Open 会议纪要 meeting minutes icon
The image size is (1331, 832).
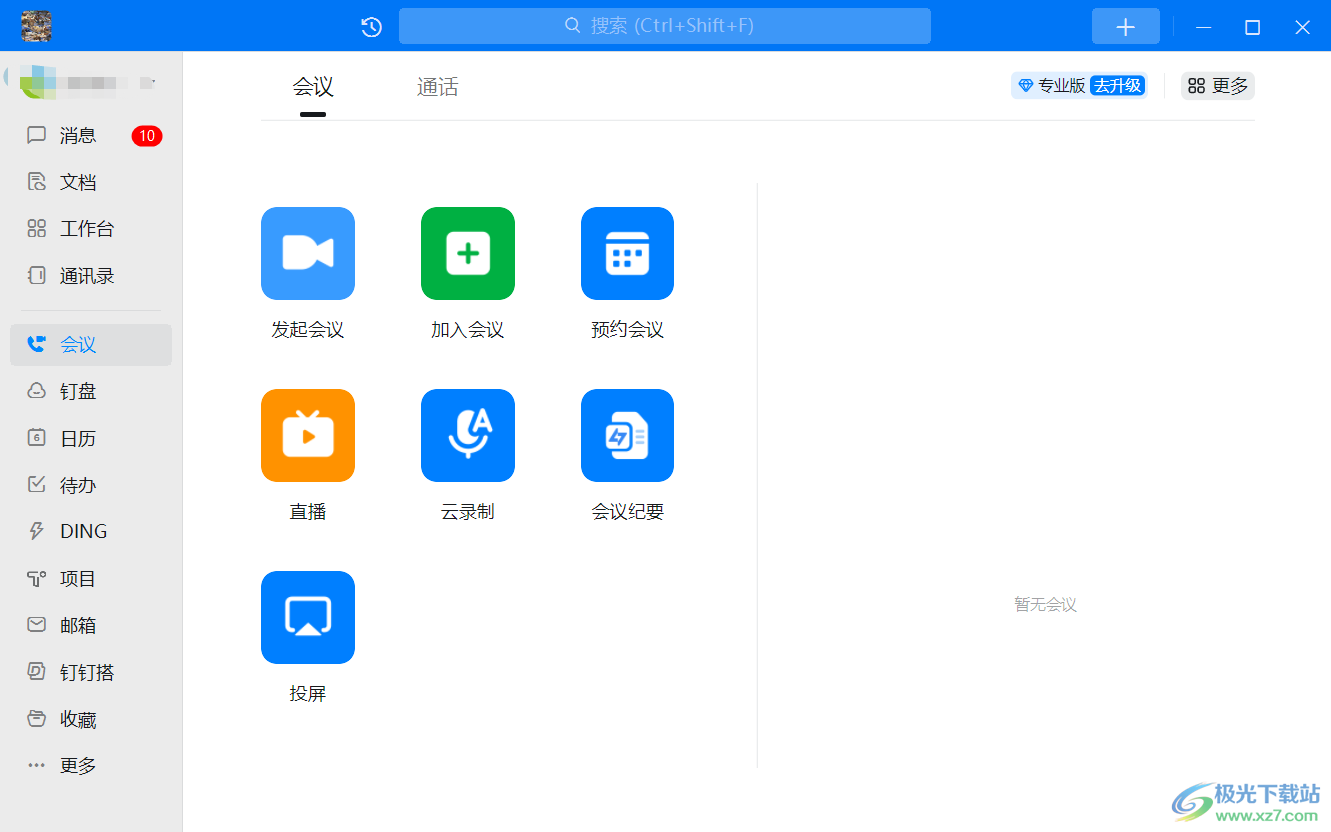tap(627, 435)
